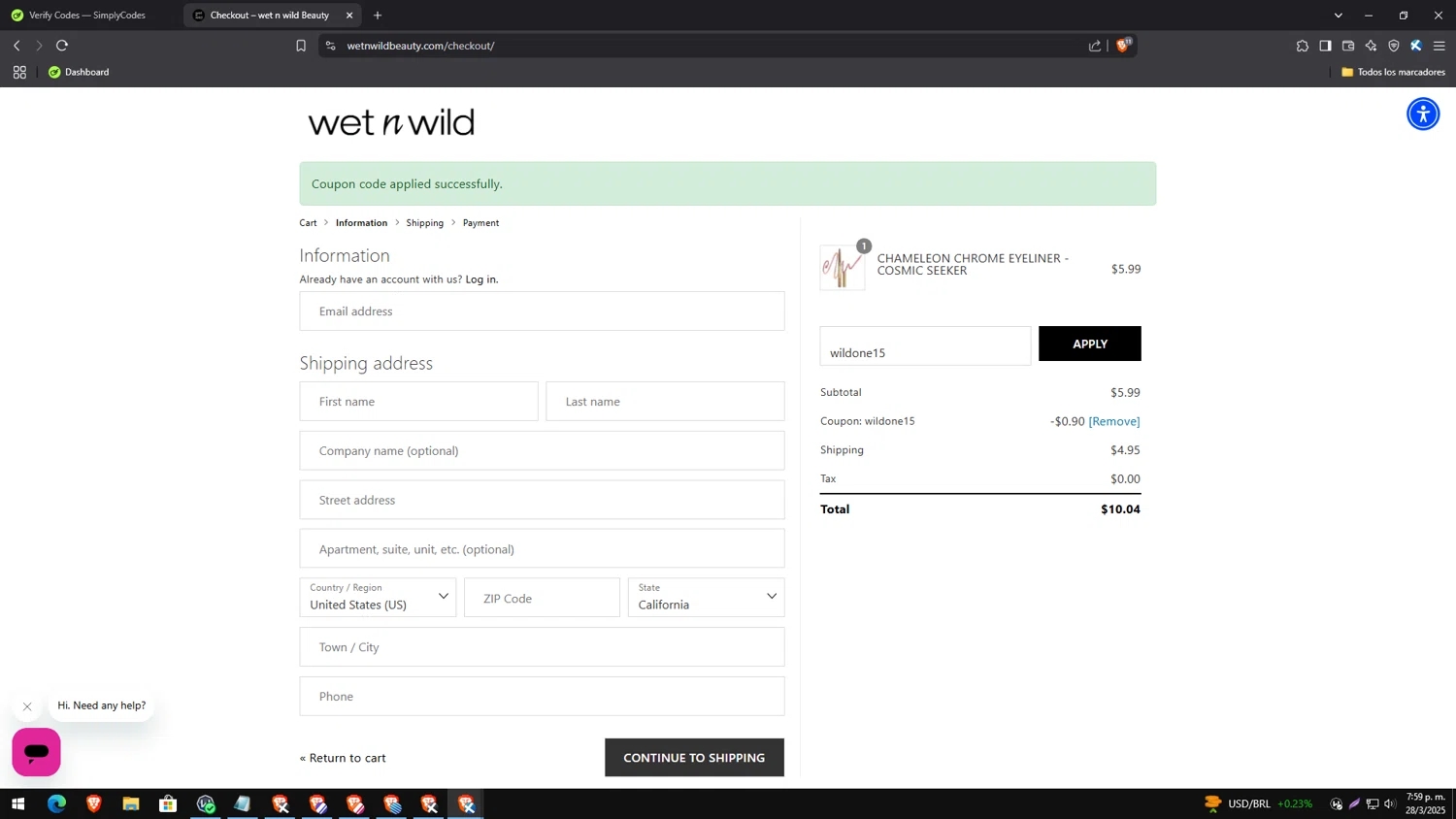Image resolution: width=1456 pixels, height=819 pixels.
Task: Remove the wildone15 coupon
Action: point(1114,421)
